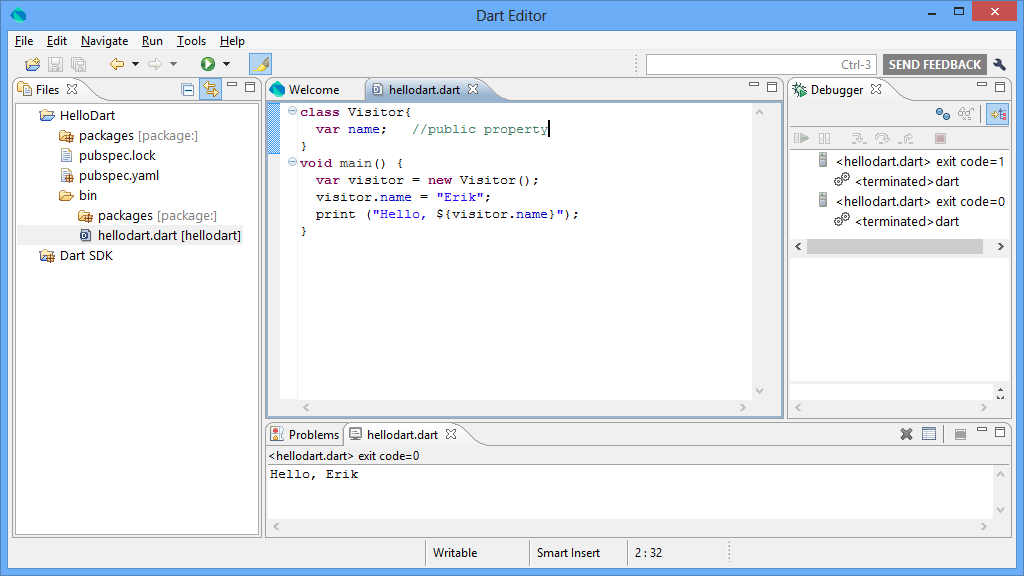Switch to the Problems tab
Screen dimensions: 1024x576
pyautogui.click(x=305, y=434)
